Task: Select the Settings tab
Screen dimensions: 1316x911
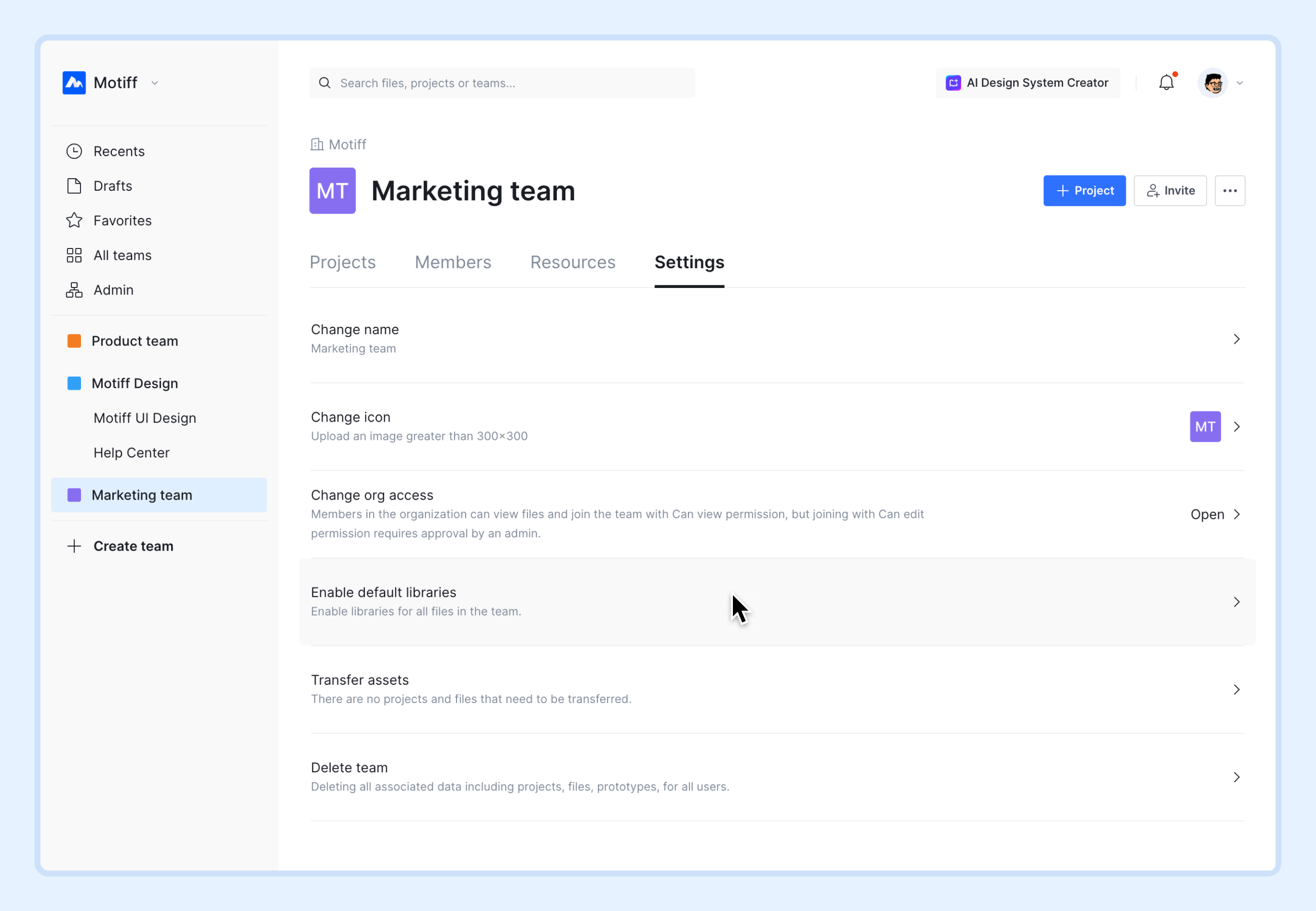Action: 689,263
